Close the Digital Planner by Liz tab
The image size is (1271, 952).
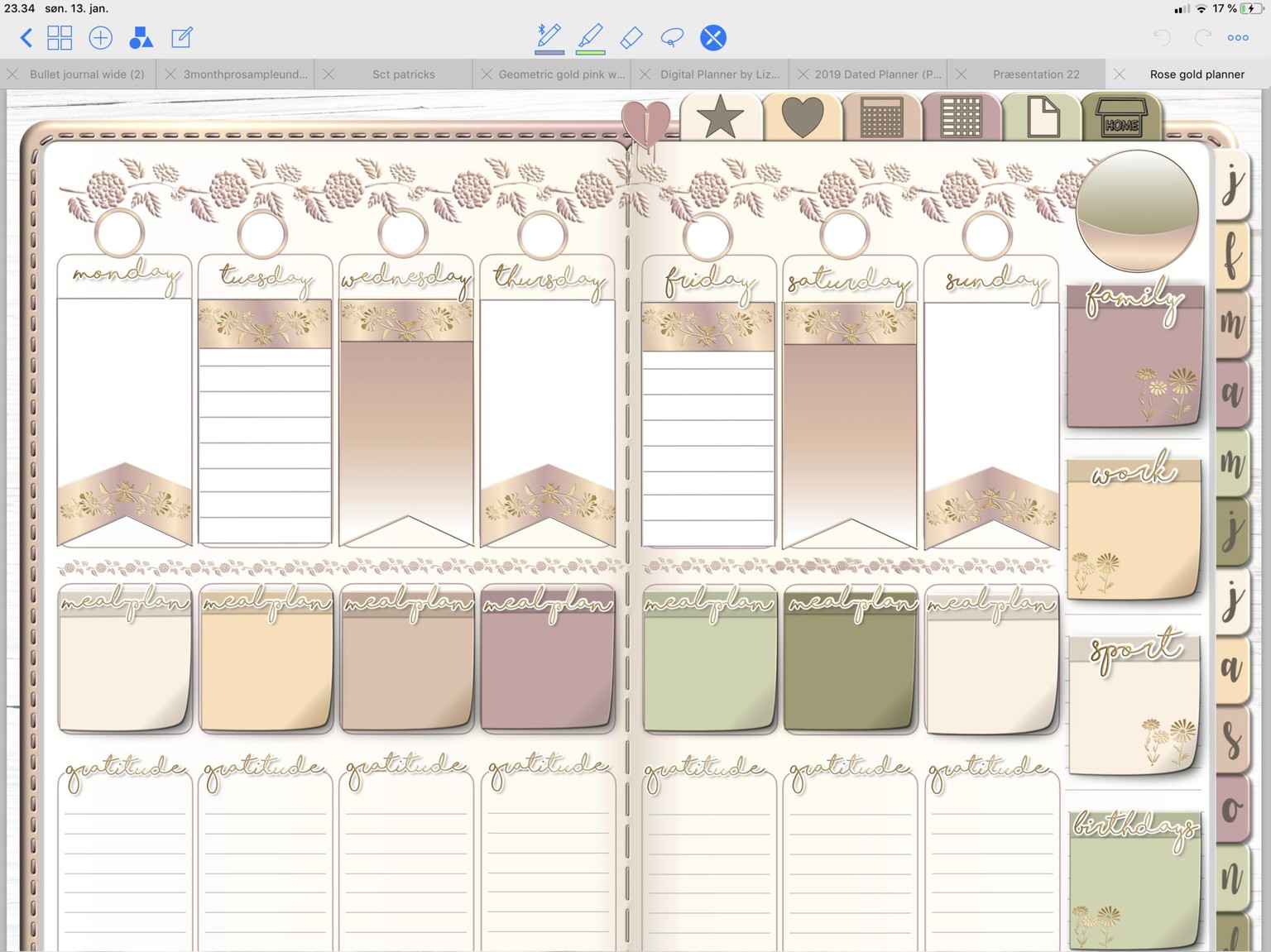pos(645,74)
